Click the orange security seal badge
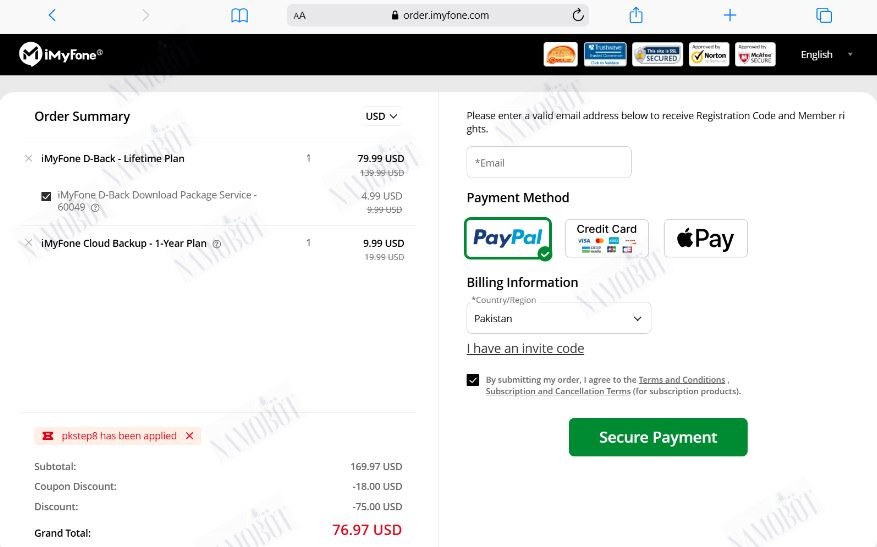Image resolution: width=877 pixels, height=547 pixels. click(560, 54)
